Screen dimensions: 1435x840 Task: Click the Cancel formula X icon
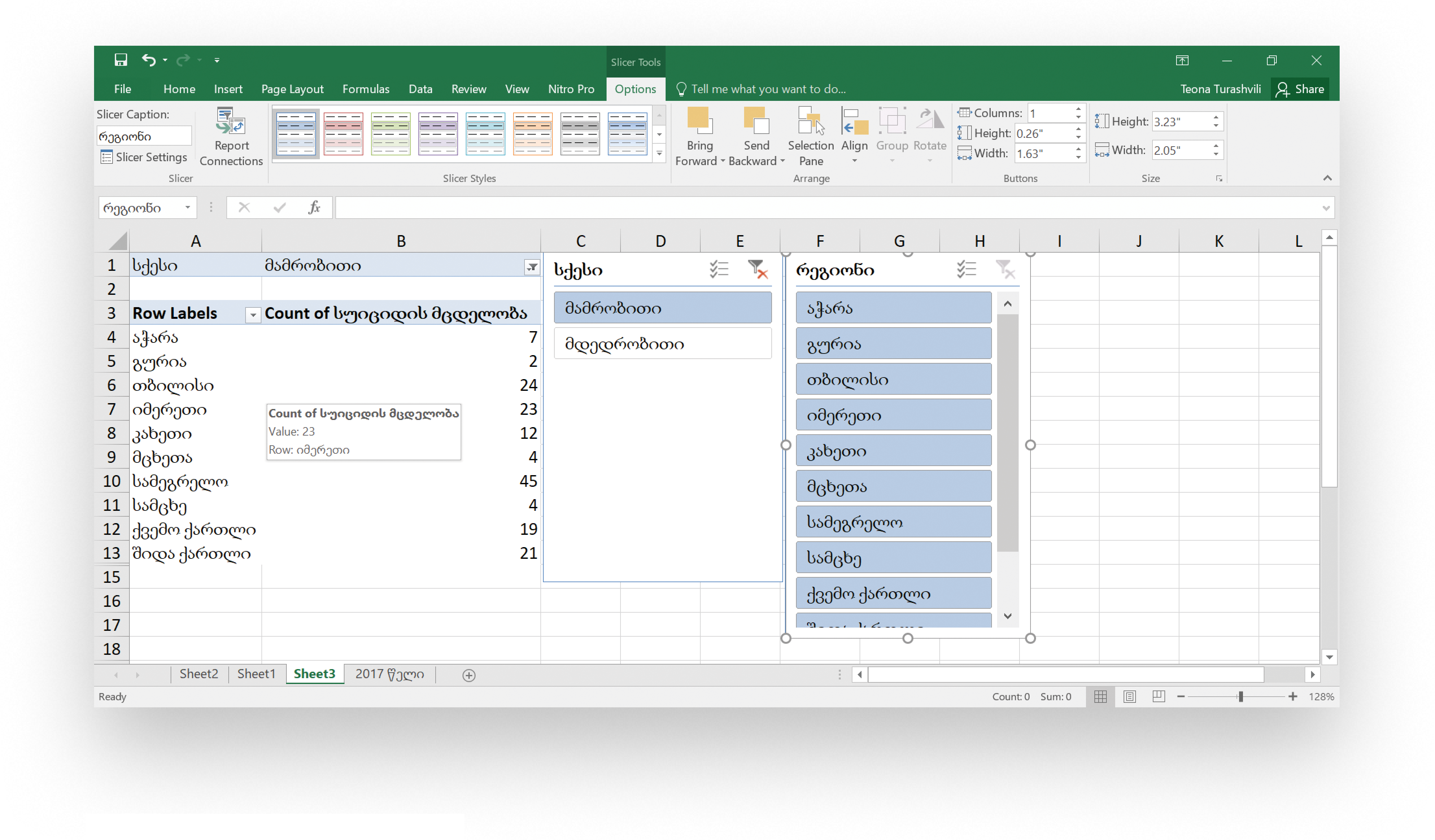point(244,207)
